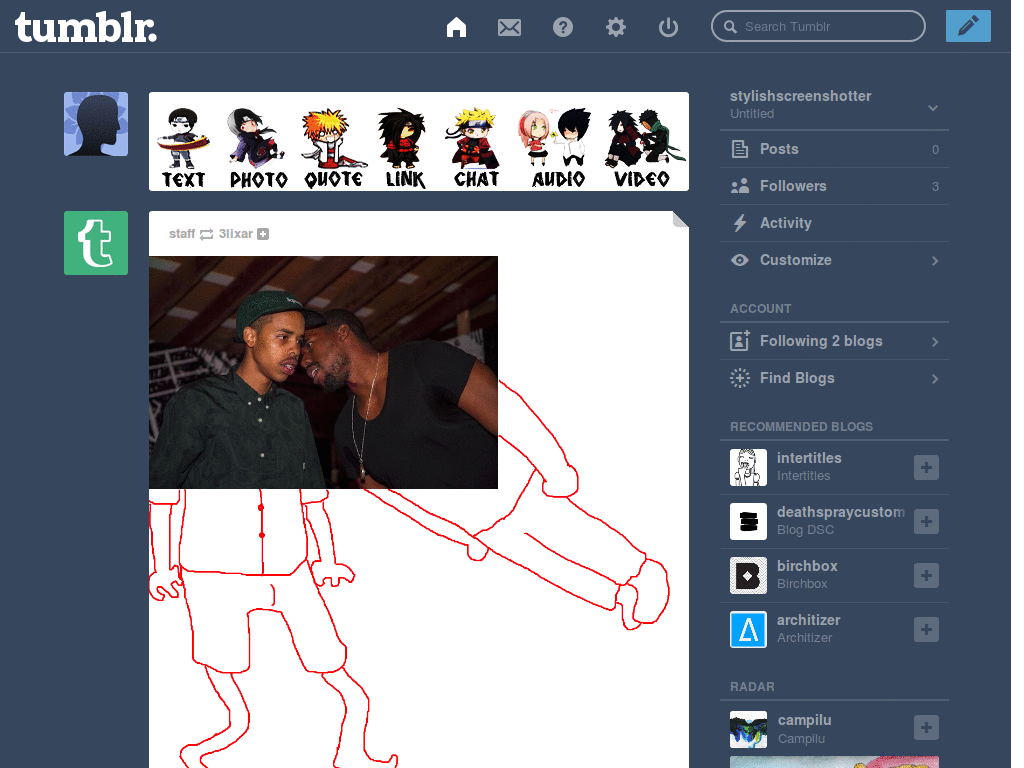
Task: Open the birchbox blog name link
Action: click(x=807, y=566)
